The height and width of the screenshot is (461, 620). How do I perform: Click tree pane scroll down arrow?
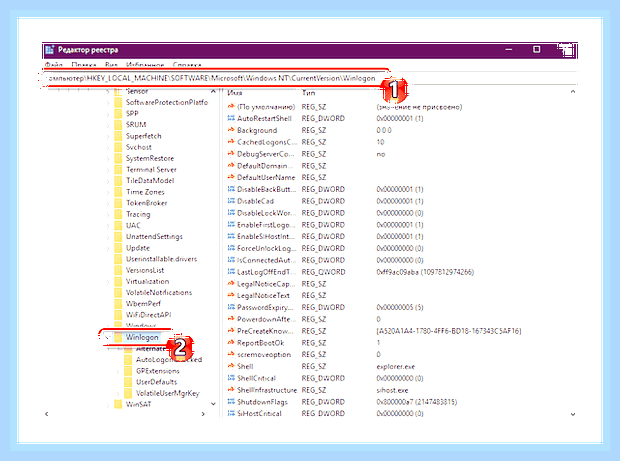214,404
